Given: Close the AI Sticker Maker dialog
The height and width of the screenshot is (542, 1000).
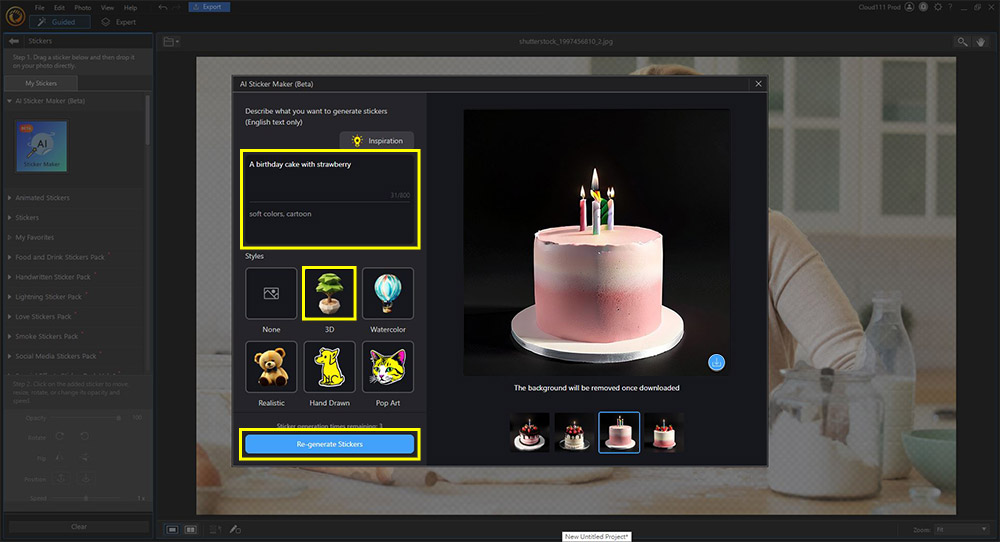Looking at the screenshot, I should click(758, 84).
